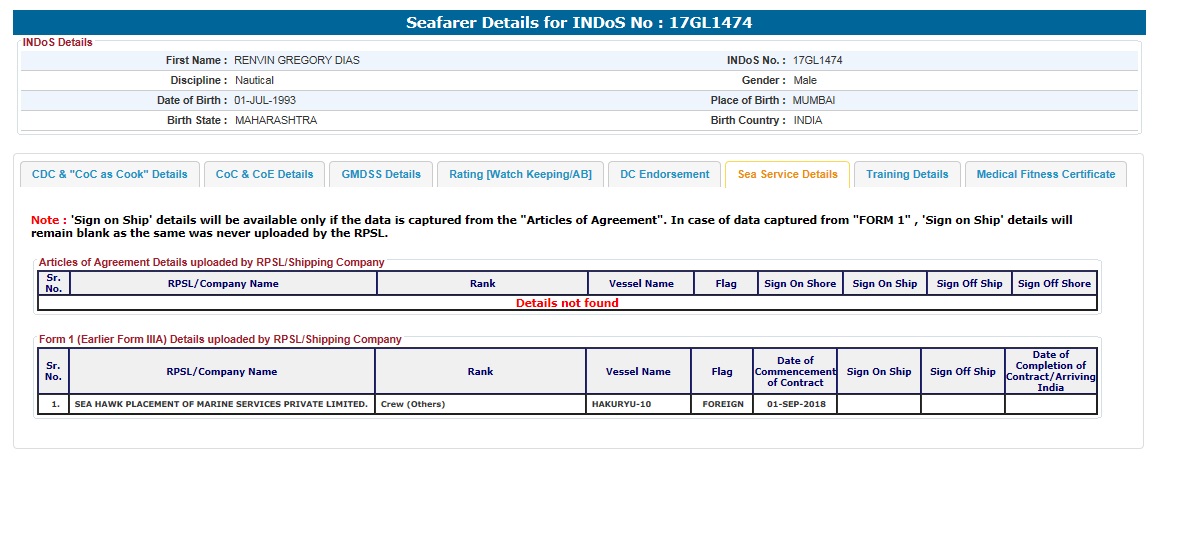This screenshot has height=550, width=1195.
Task: Switch to the CoC & CoE Details tab
Action: point(264,174)
